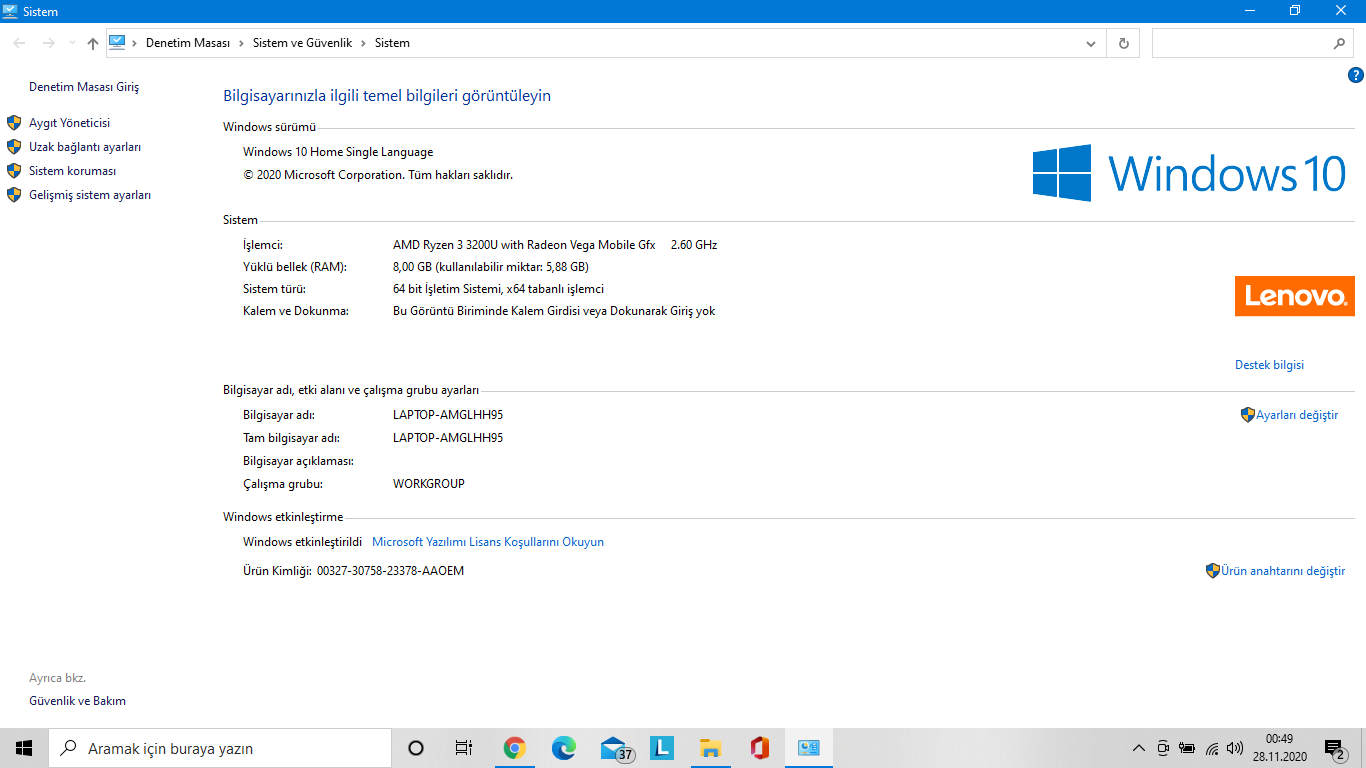Select Denetim Masası in the breadcrumb
This screenshot has height=768, width=1366.
tap(188, 43)
